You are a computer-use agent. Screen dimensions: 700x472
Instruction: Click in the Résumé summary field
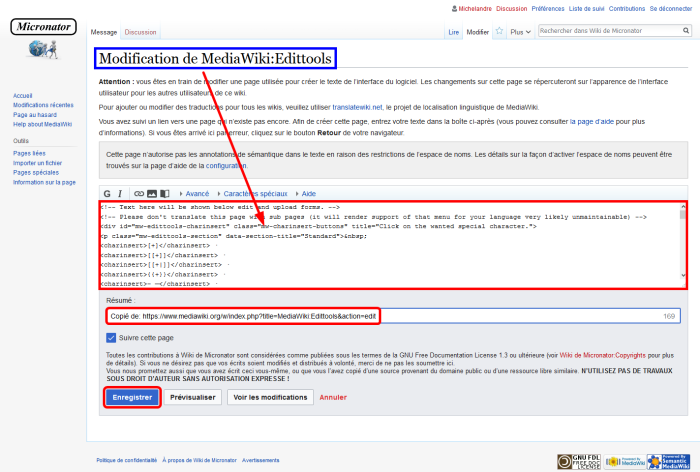393,316
